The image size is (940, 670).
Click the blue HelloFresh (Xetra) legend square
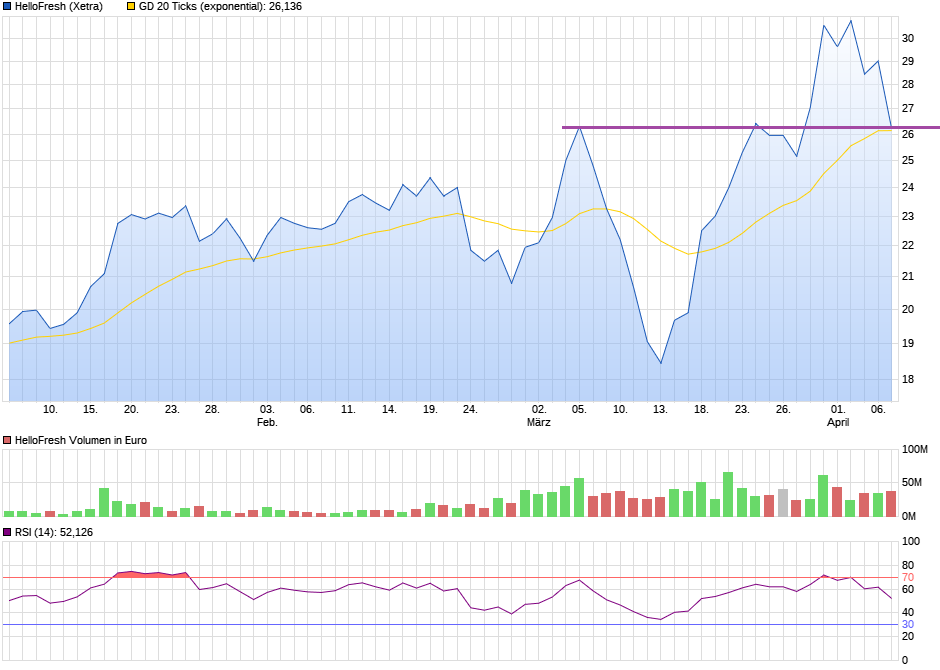[7, 7]
